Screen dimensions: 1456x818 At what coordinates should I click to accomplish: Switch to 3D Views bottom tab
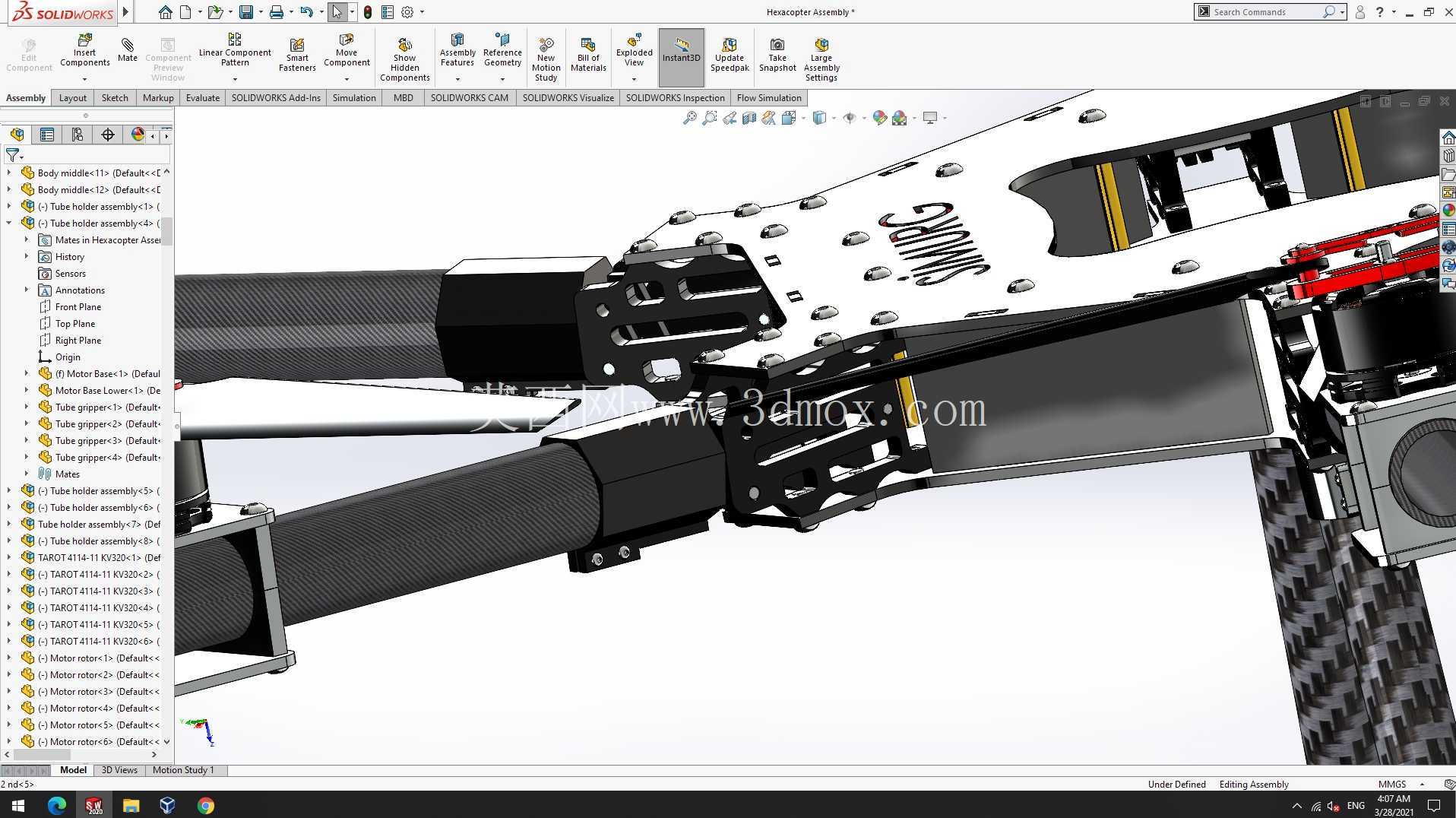119,770
